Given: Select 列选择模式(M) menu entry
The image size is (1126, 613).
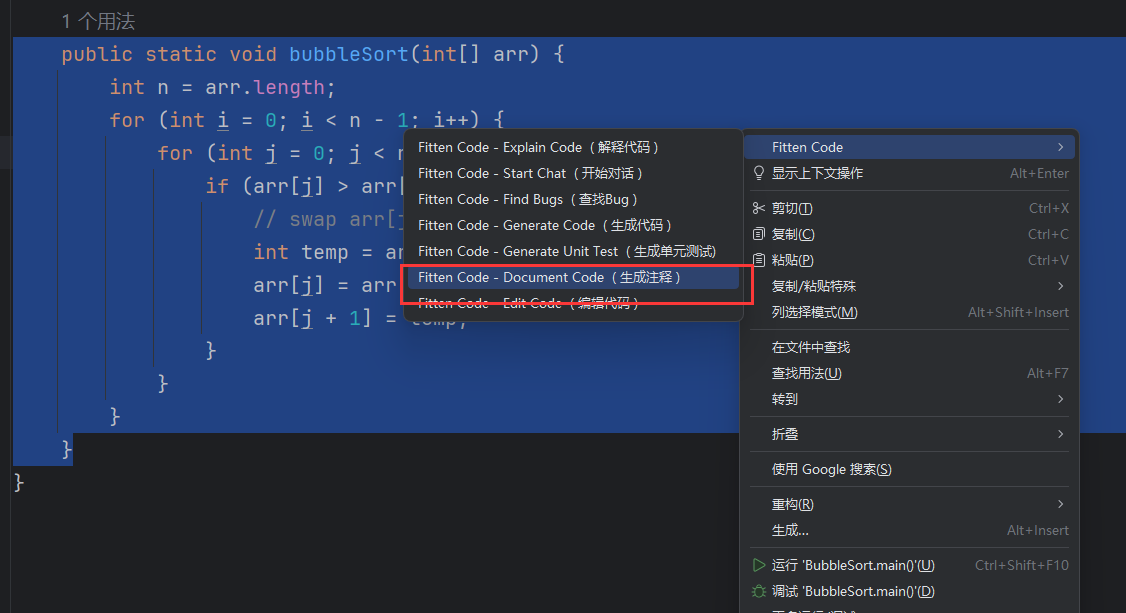Looking at the screenshot, I should click(909, 312).
